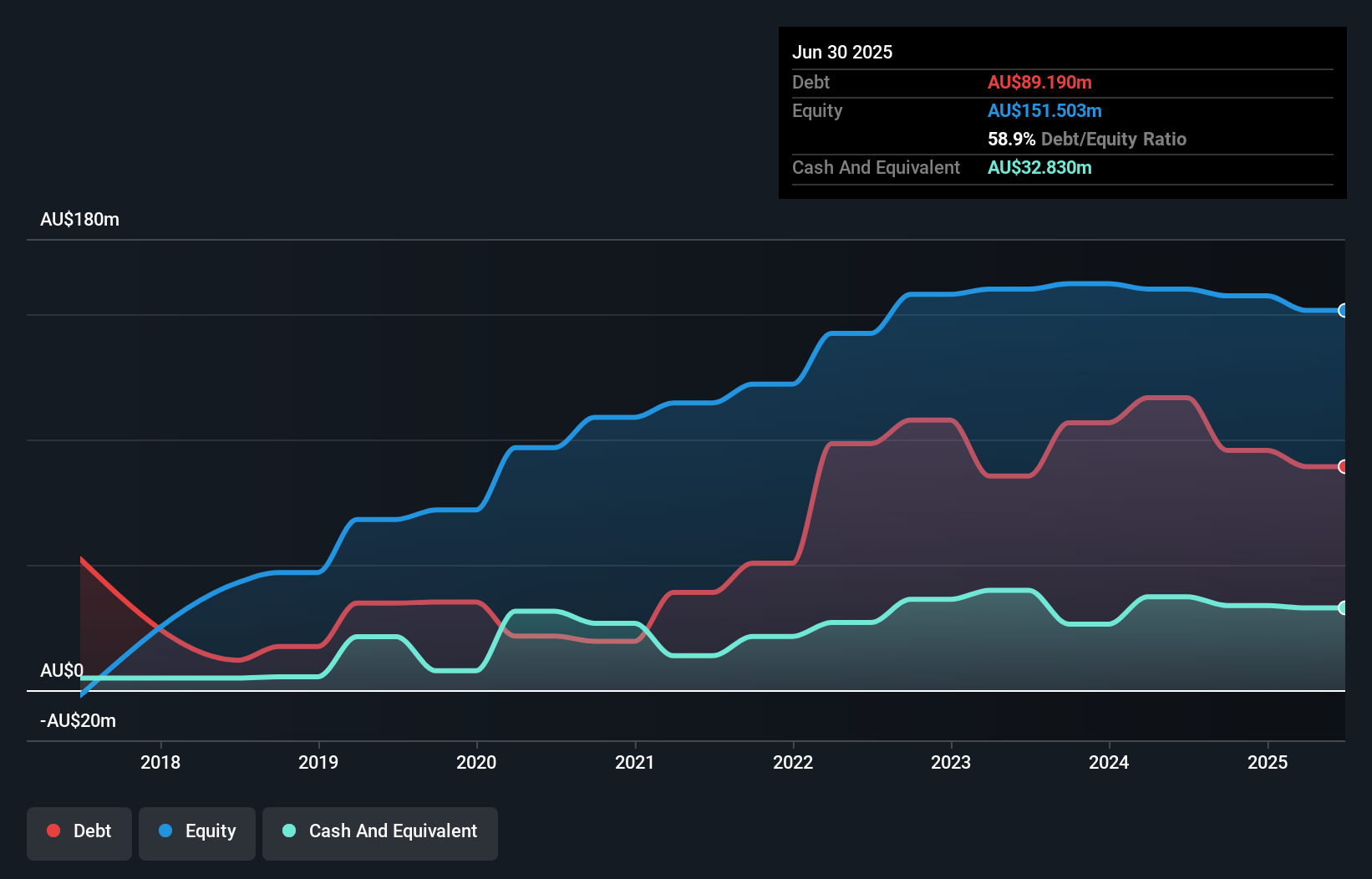Click the AU$151.503m equity value
Viewport: 1372px width, 879px height.
(1044, 111)
